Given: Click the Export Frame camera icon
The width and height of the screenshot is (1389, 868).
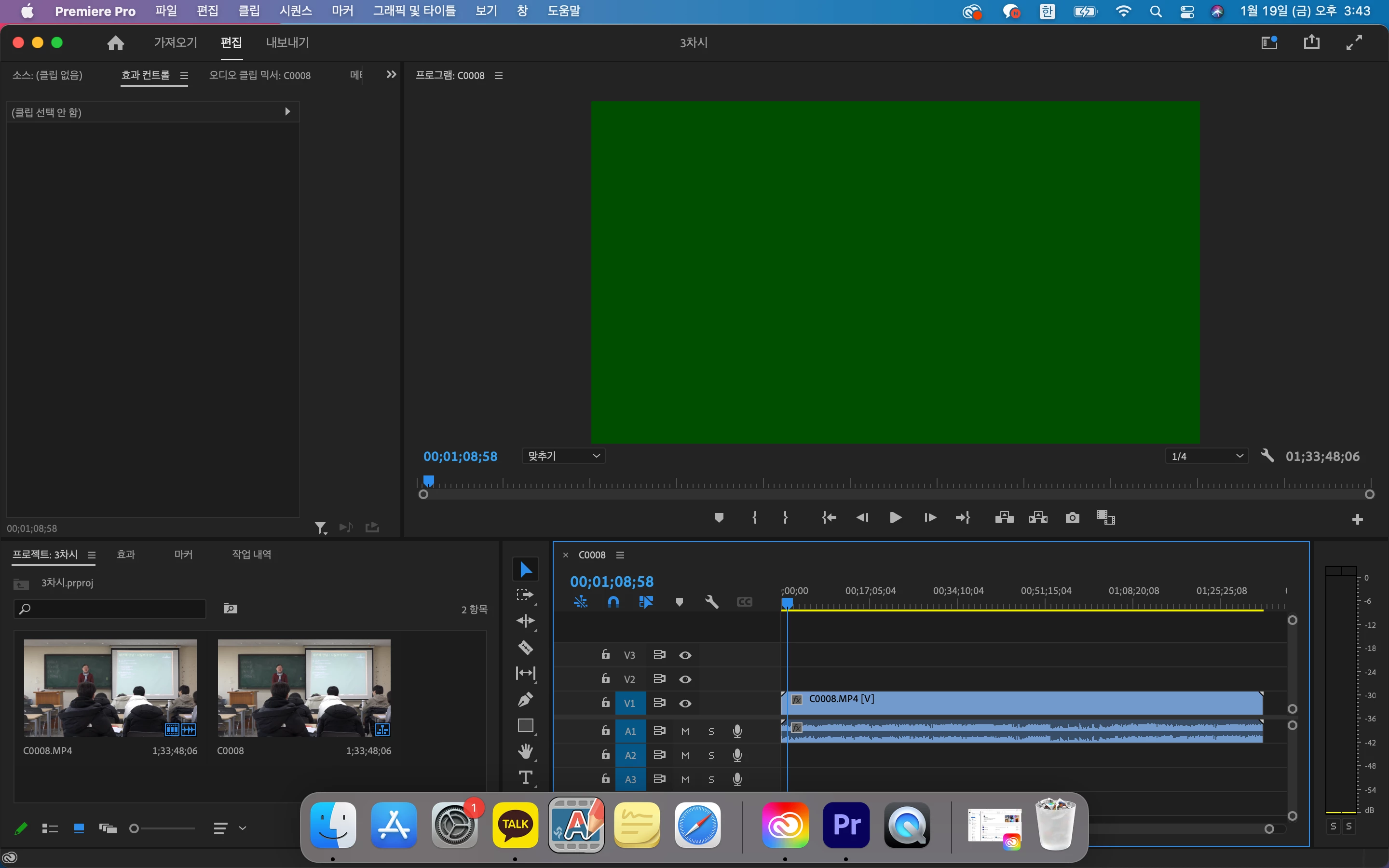Looking at the screenshot, I should click(x=1072, y=518).
